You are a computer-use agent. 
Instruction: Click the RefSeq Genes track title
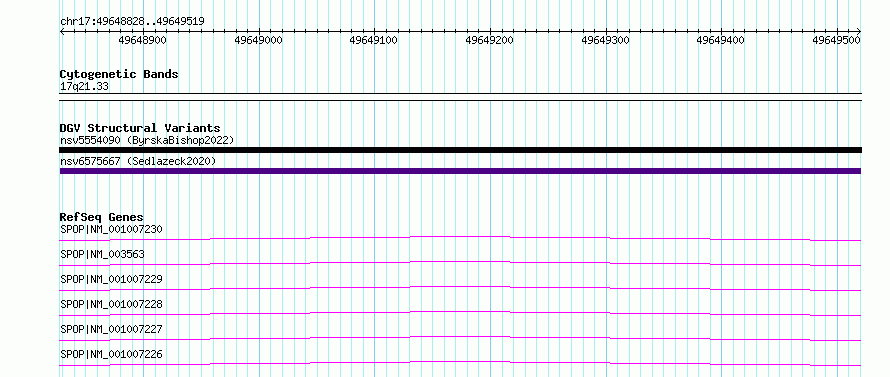coord(102,217)
